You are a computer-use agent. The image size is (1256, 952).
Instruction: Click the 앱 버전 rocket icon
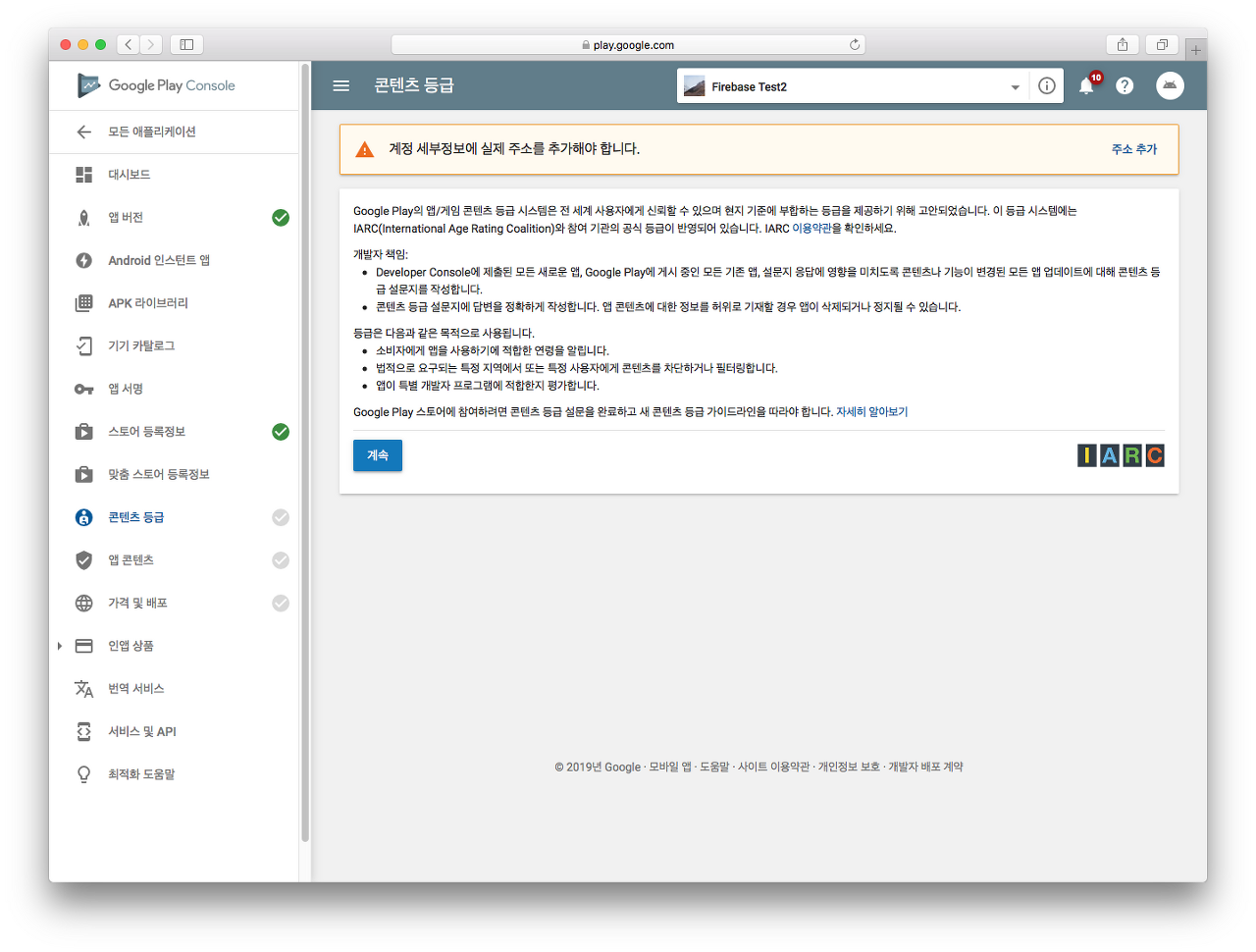(84, 218)
